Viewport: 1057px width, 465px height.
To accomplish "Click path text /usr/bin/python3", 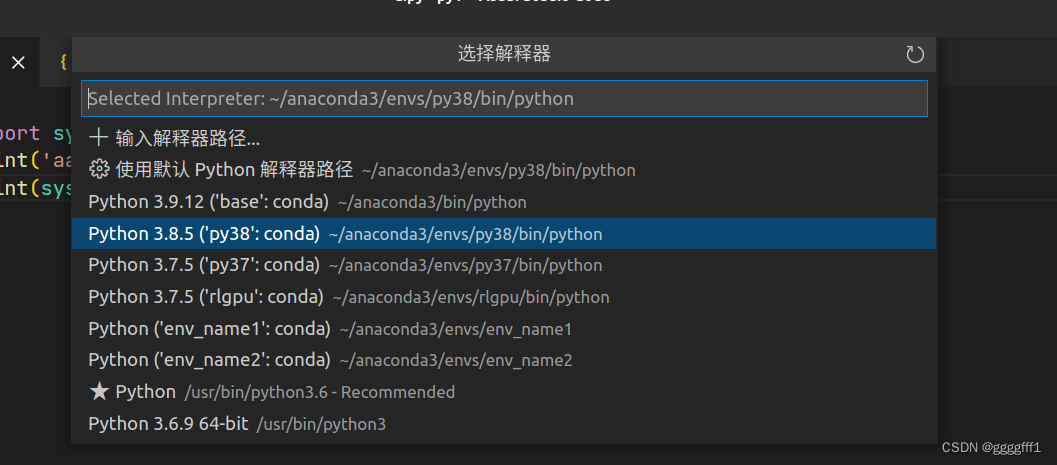I will [322, 424].
